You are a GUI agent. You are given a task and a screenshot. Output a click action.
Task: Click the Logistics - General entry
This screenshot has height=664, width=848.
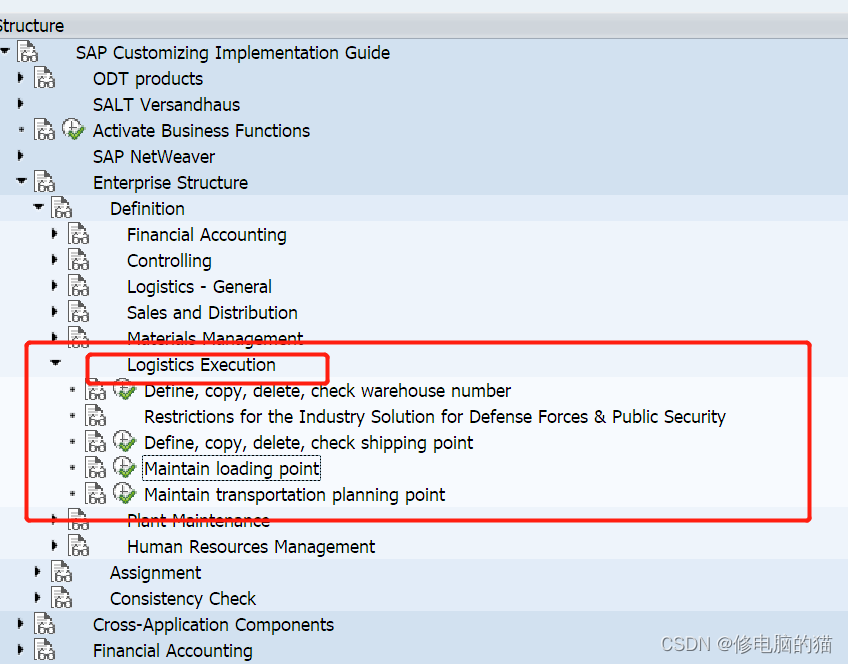pos(199,287)
